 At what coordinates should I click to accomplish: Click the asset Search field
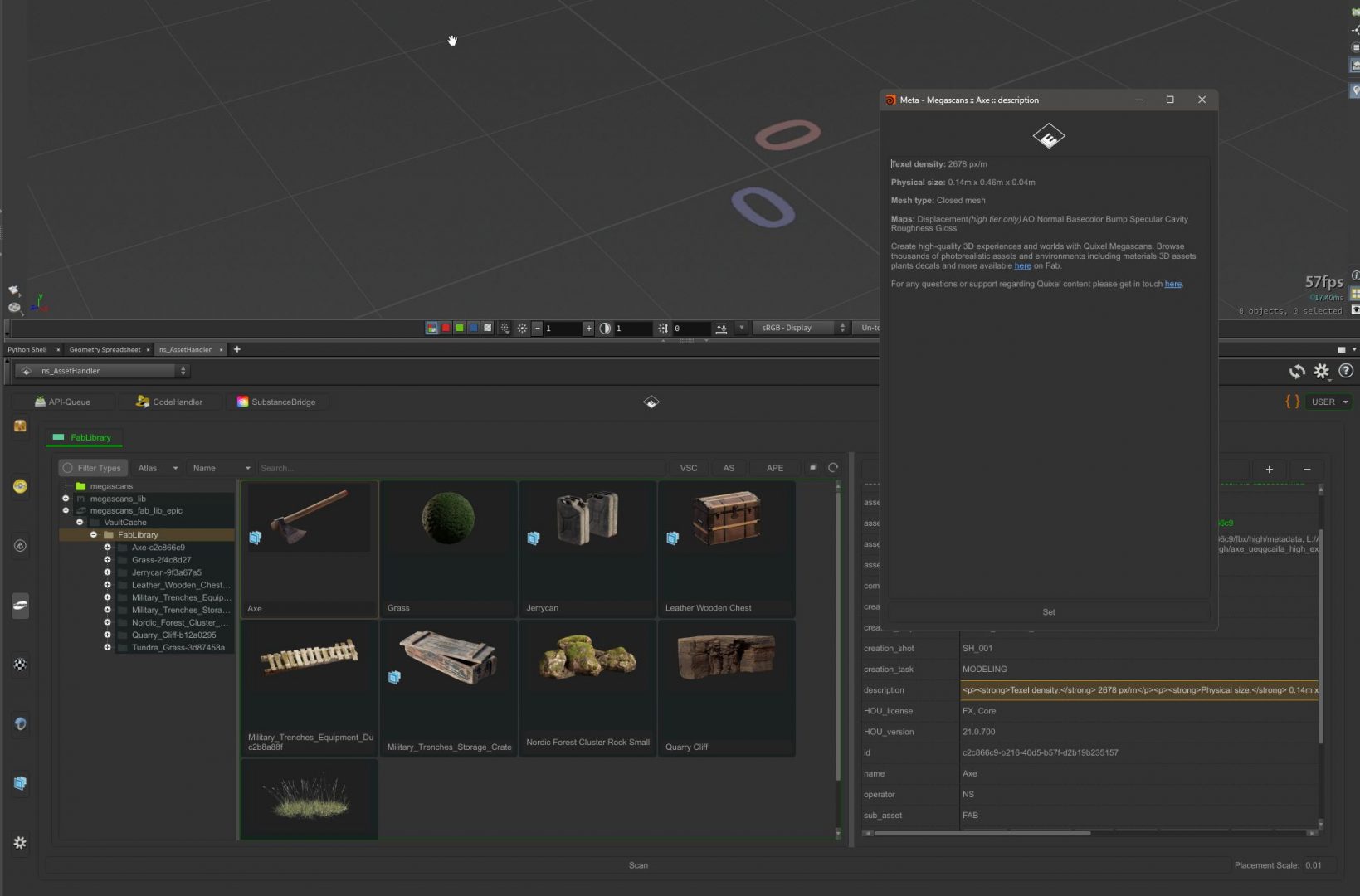coord(461,468)
